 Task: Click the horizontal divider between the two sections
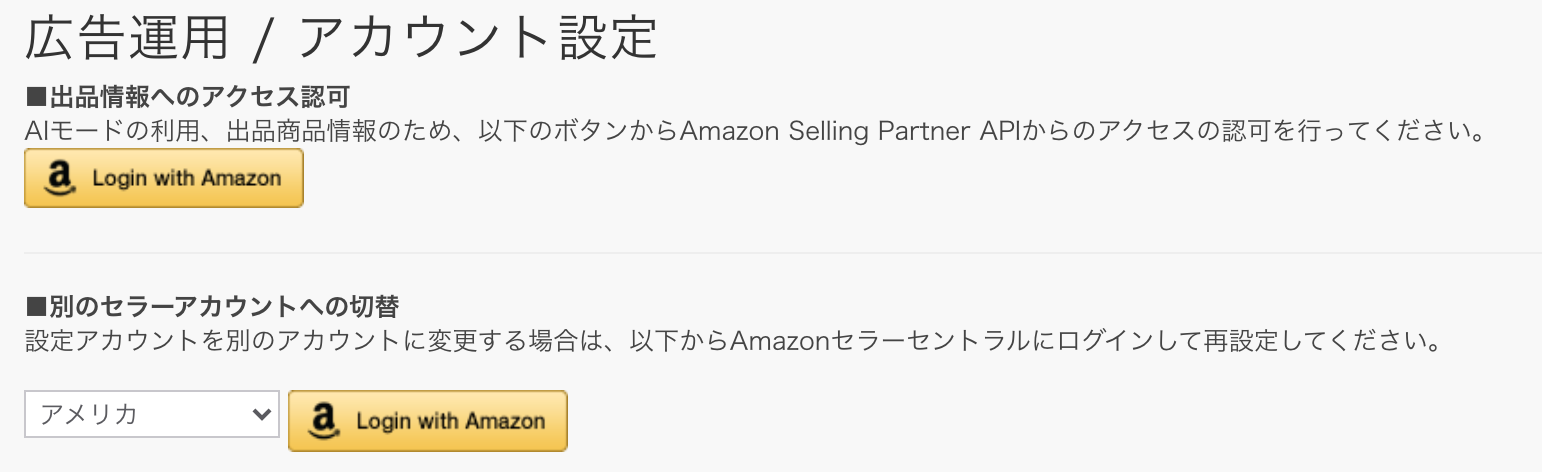(783, 252)
